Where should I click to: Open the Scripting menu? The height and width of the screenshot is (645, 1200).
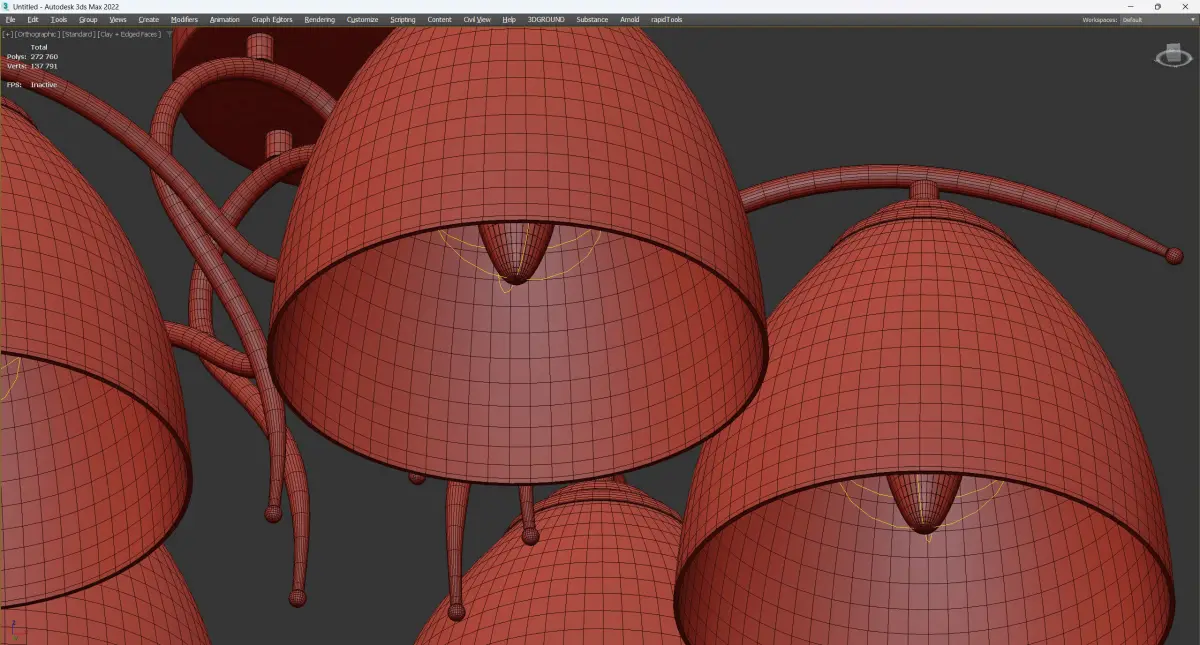pyautogui.click(x=403, y=19)
